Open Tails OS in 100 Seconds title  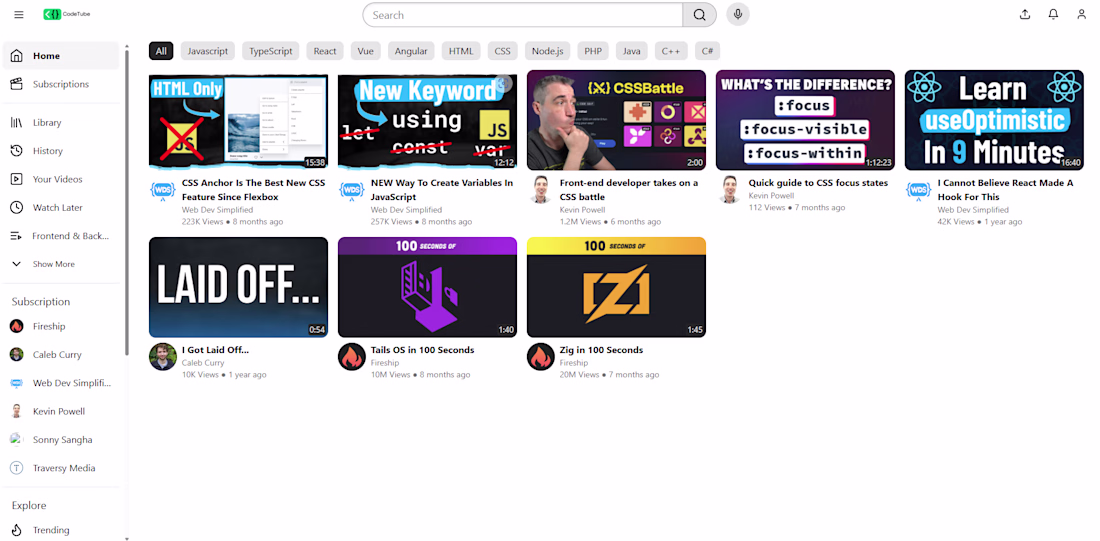[x=422, y=350]
